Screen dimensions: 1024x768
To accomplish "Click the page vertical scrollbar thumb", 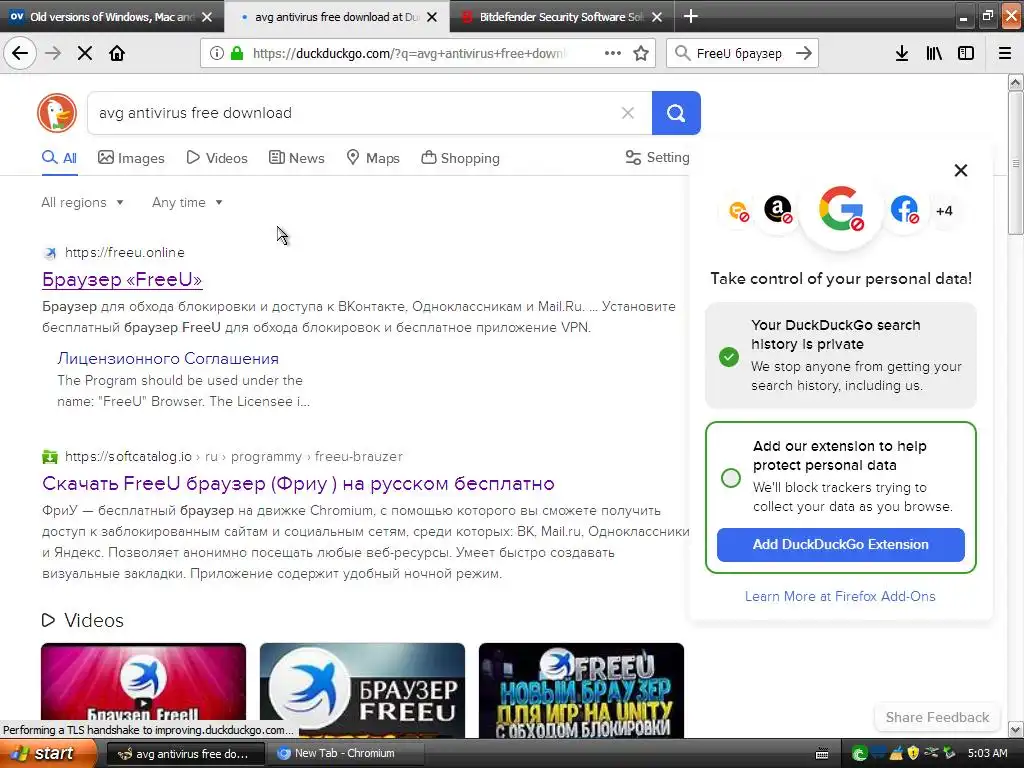I will click(1015, 163).
